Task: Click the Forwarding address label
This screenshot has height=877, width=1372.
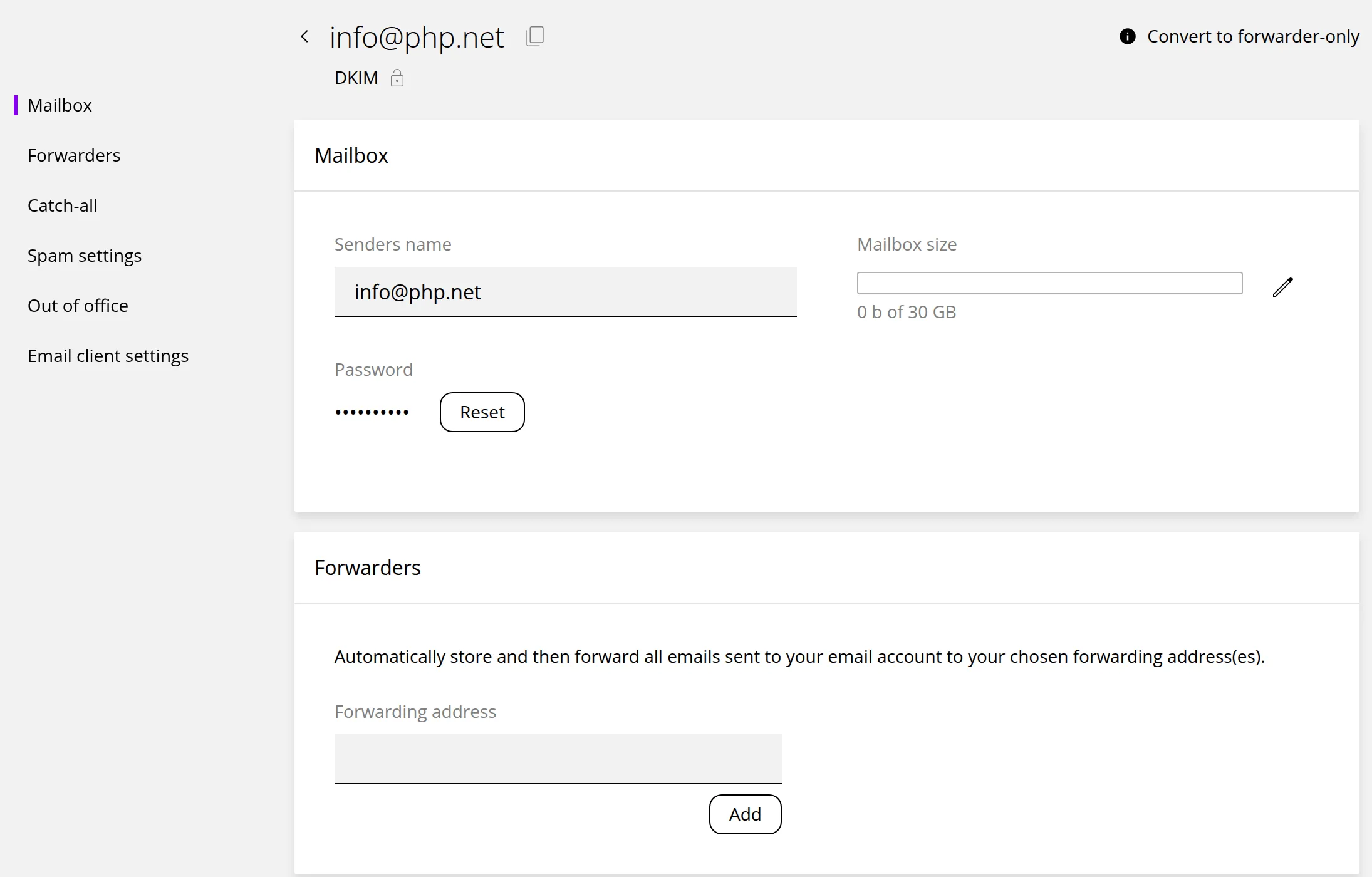Action: [x=415, y=712]
